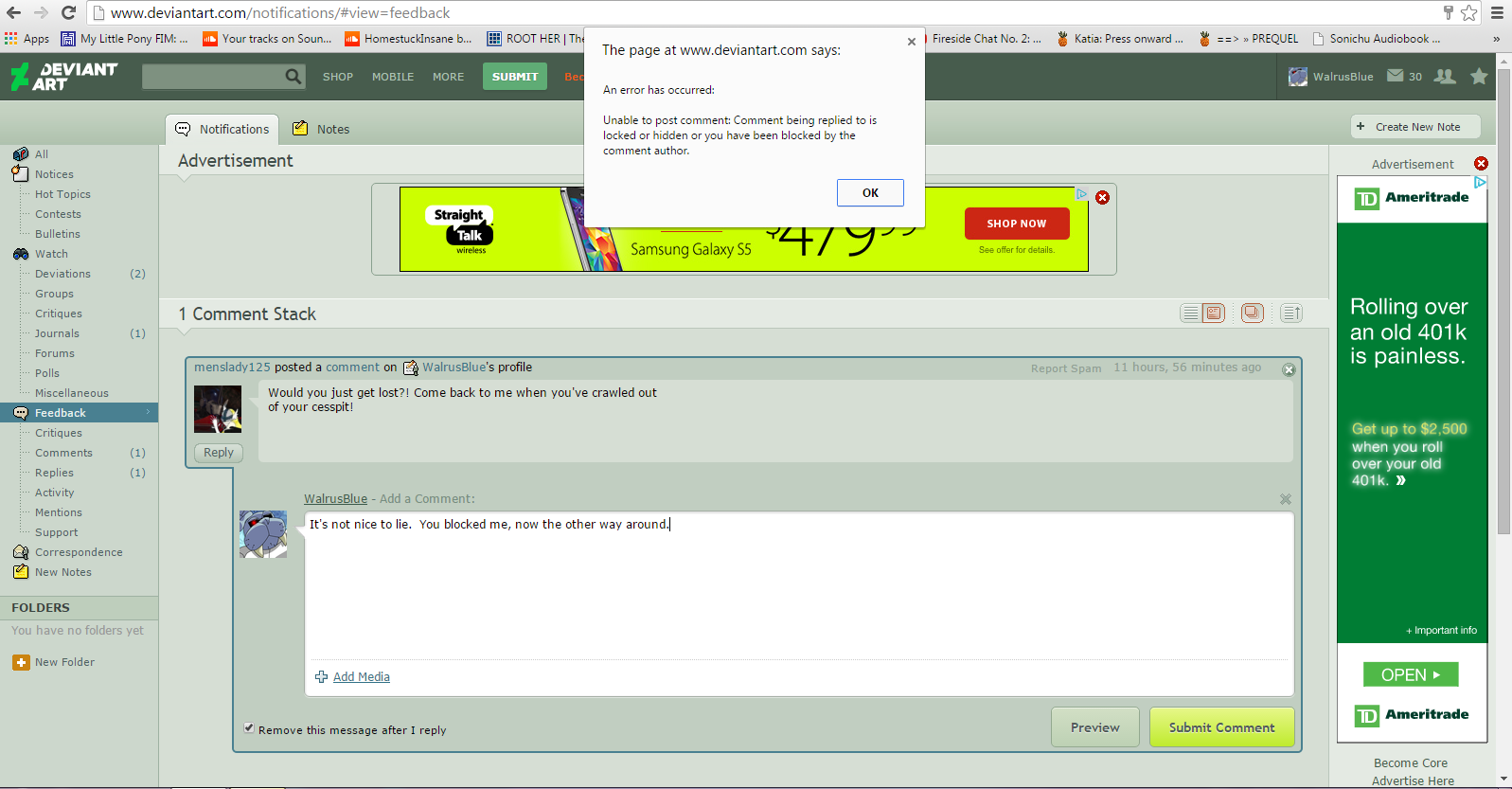Open the Notifications tab
The image size is (1512, 789).
pyautogui.click(x=222, y=129)
